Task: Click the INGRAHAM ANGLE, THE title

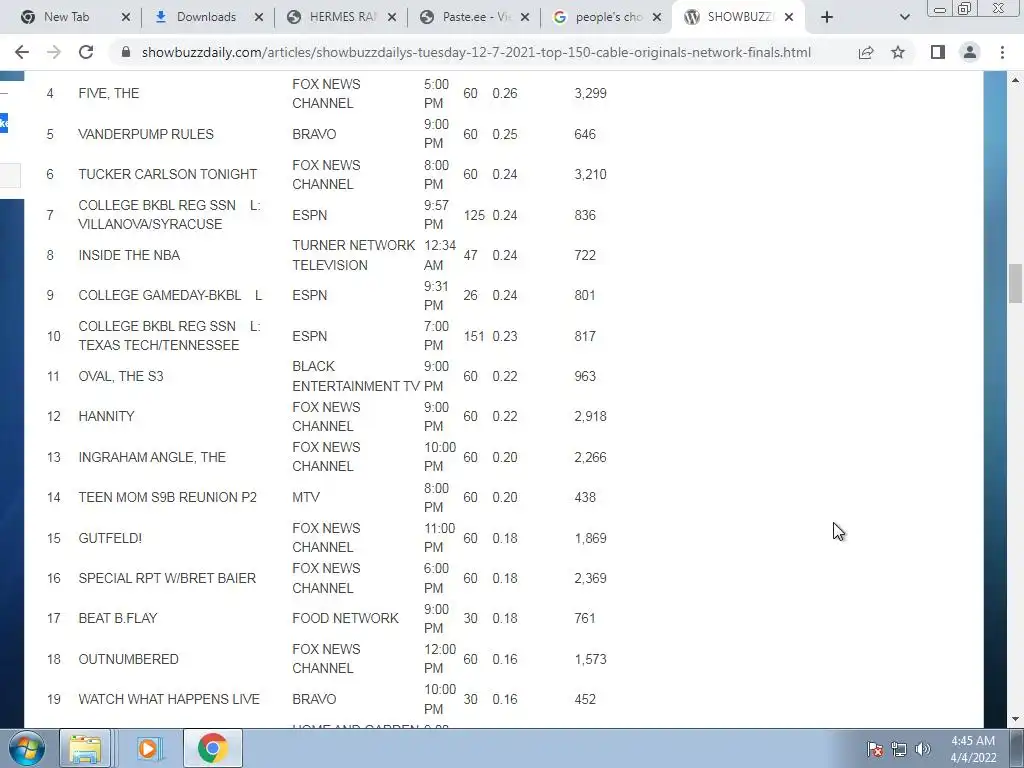Action: pyautogui.click(x=152, y=457)
